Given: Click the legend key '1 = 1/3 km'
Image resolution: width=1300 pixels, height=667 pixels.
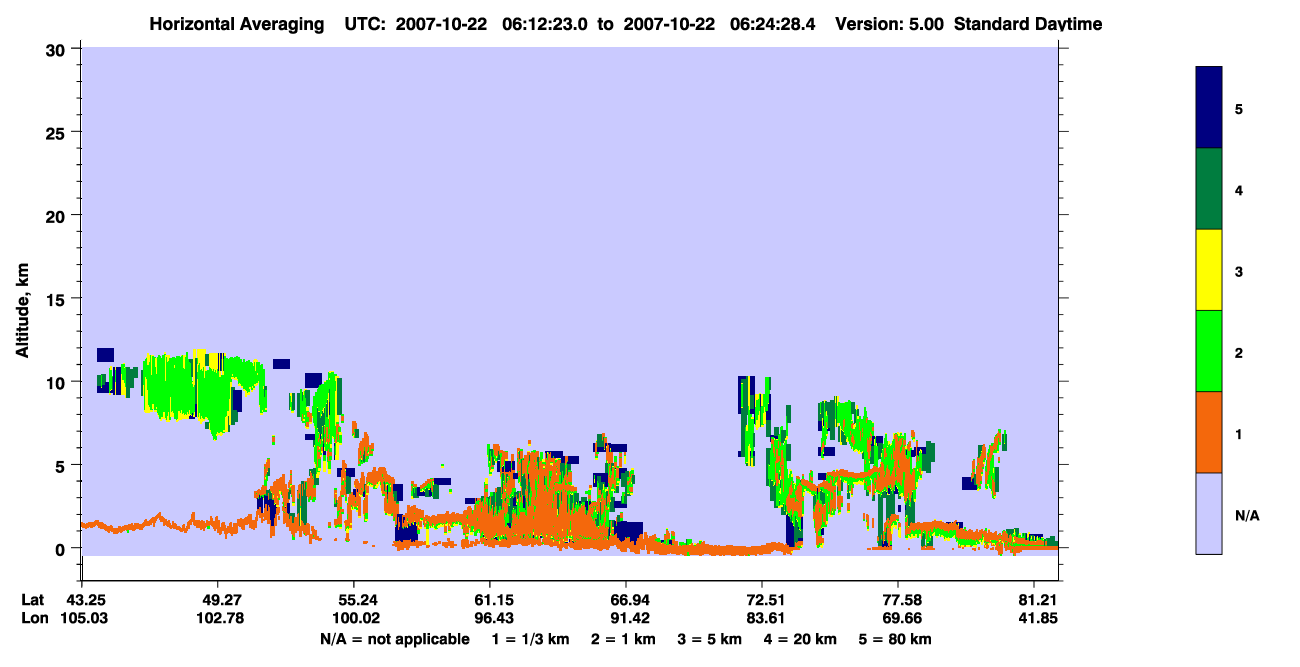Looking at the screenshot, I should click(x=532, y=639).
